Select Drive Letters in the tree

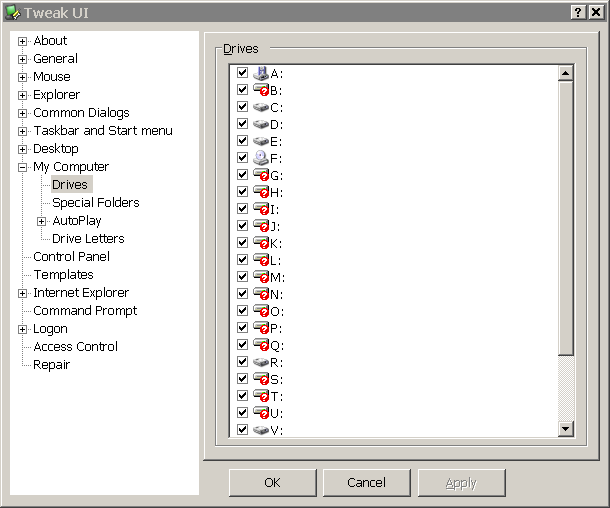(x=88, y=239)
